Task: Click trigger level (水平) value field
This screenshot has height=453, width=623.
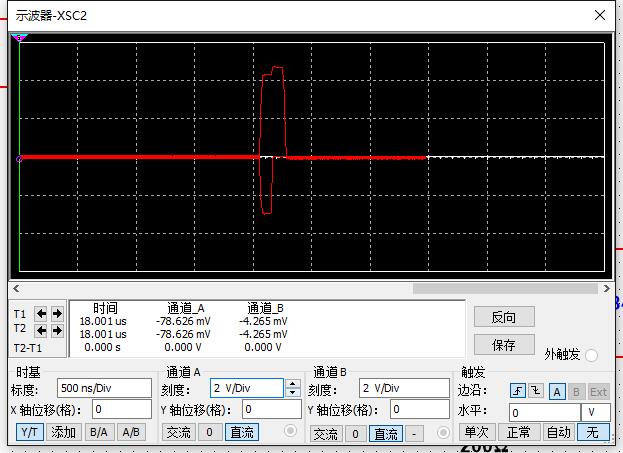Action: (545, 413)
